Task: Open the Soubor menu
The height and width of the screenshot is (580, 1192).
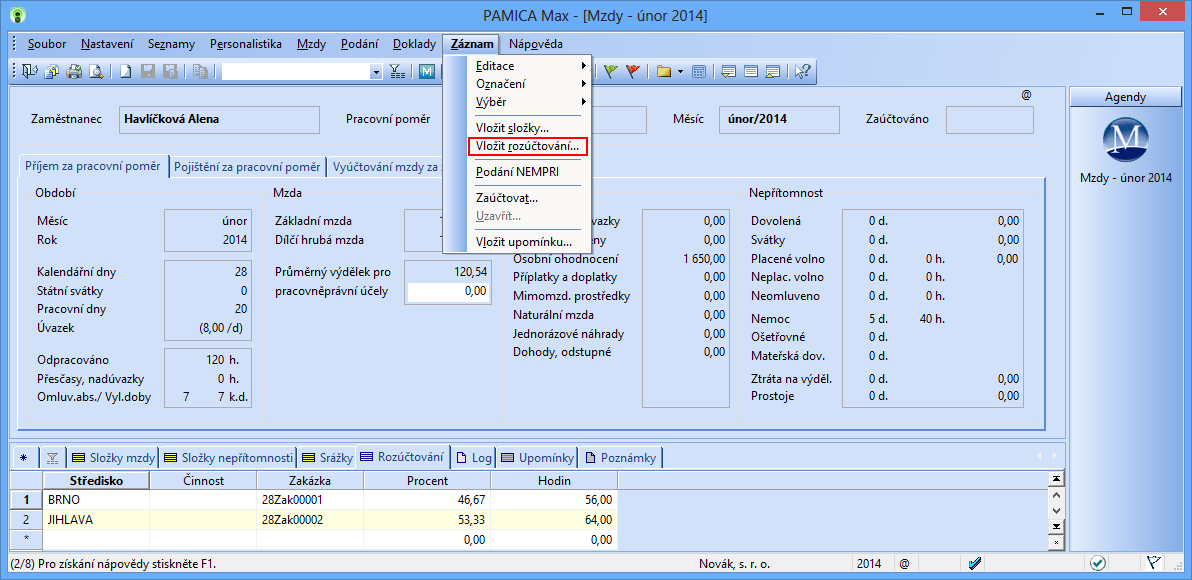Action: [46, 43]
